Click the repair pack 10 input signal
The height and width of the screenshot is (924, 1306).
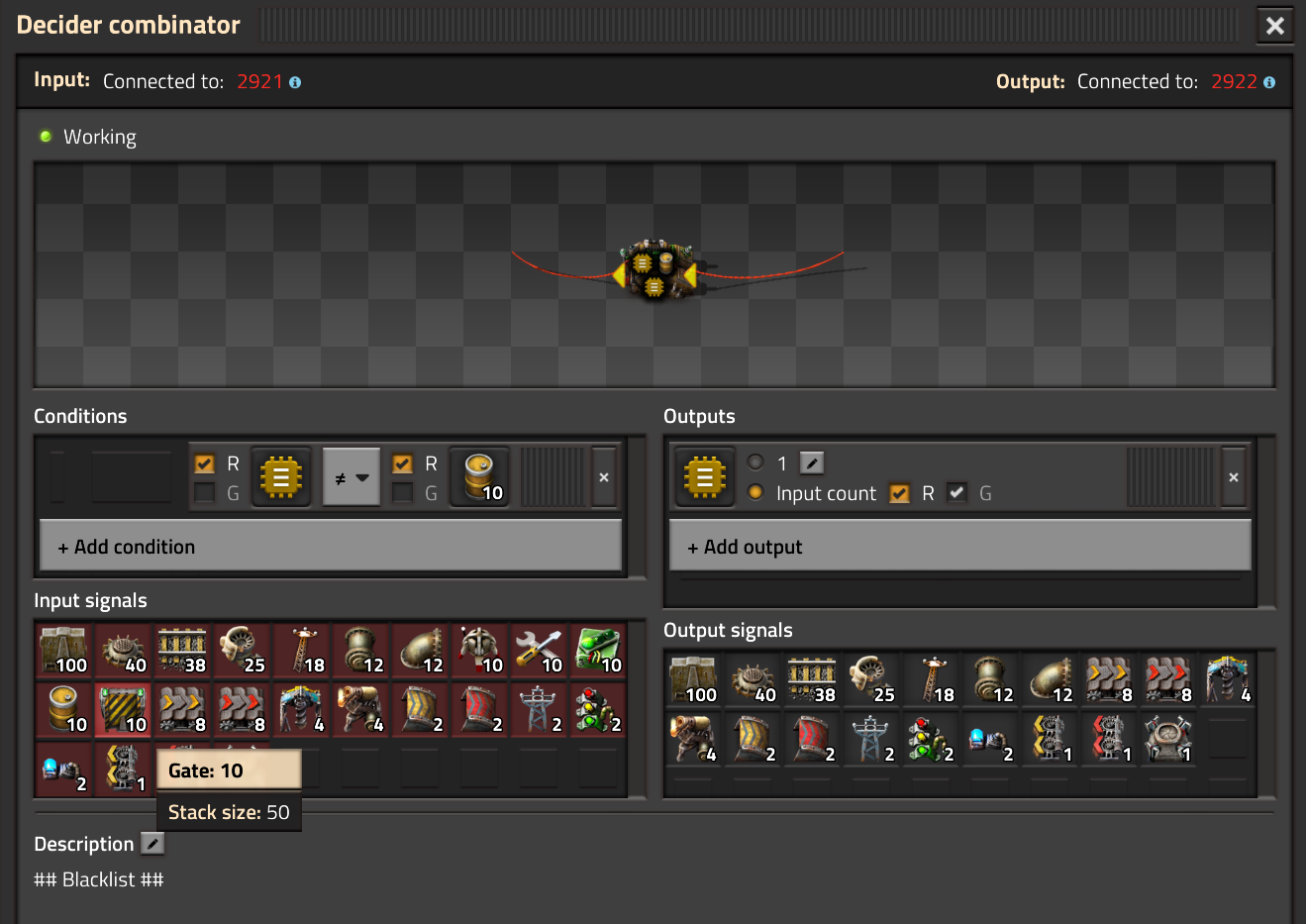coord(539,651)
